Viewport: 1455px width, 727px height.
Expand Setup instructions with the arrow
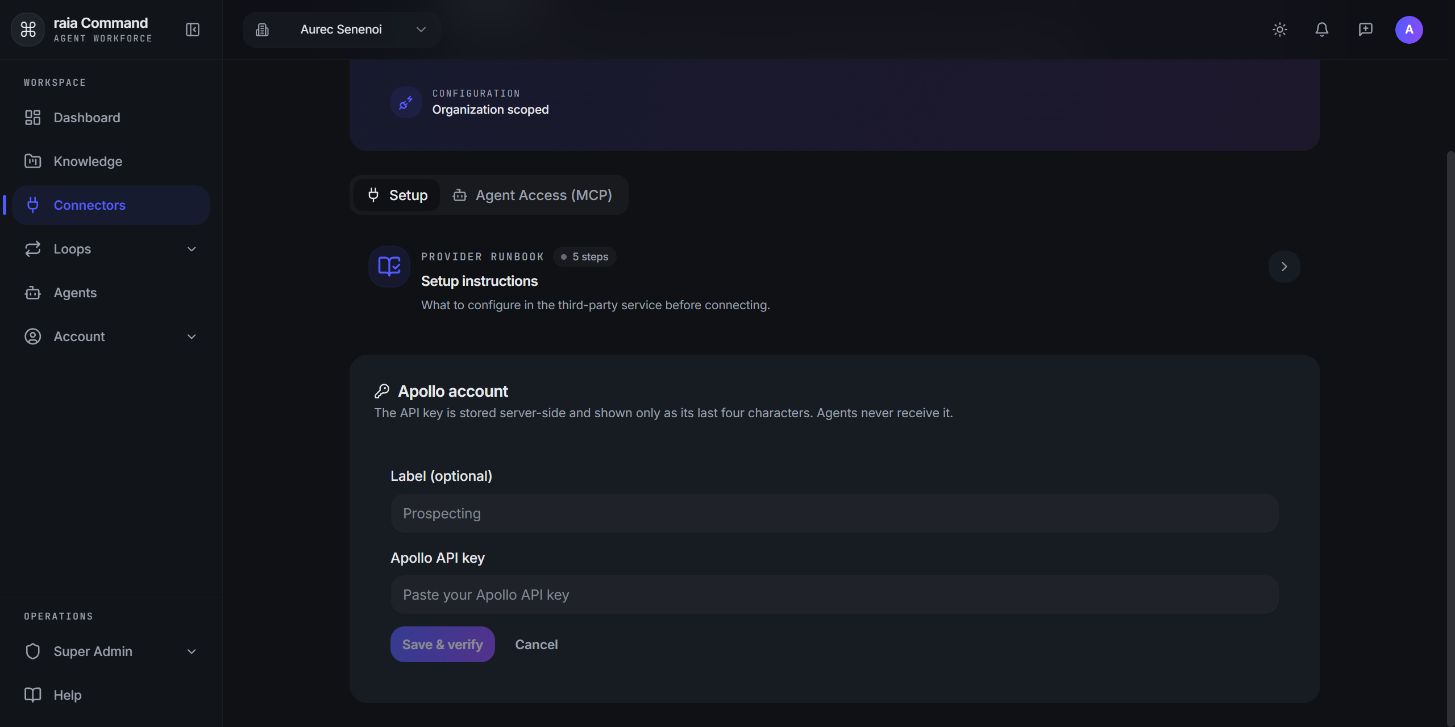coord(1284,267)
